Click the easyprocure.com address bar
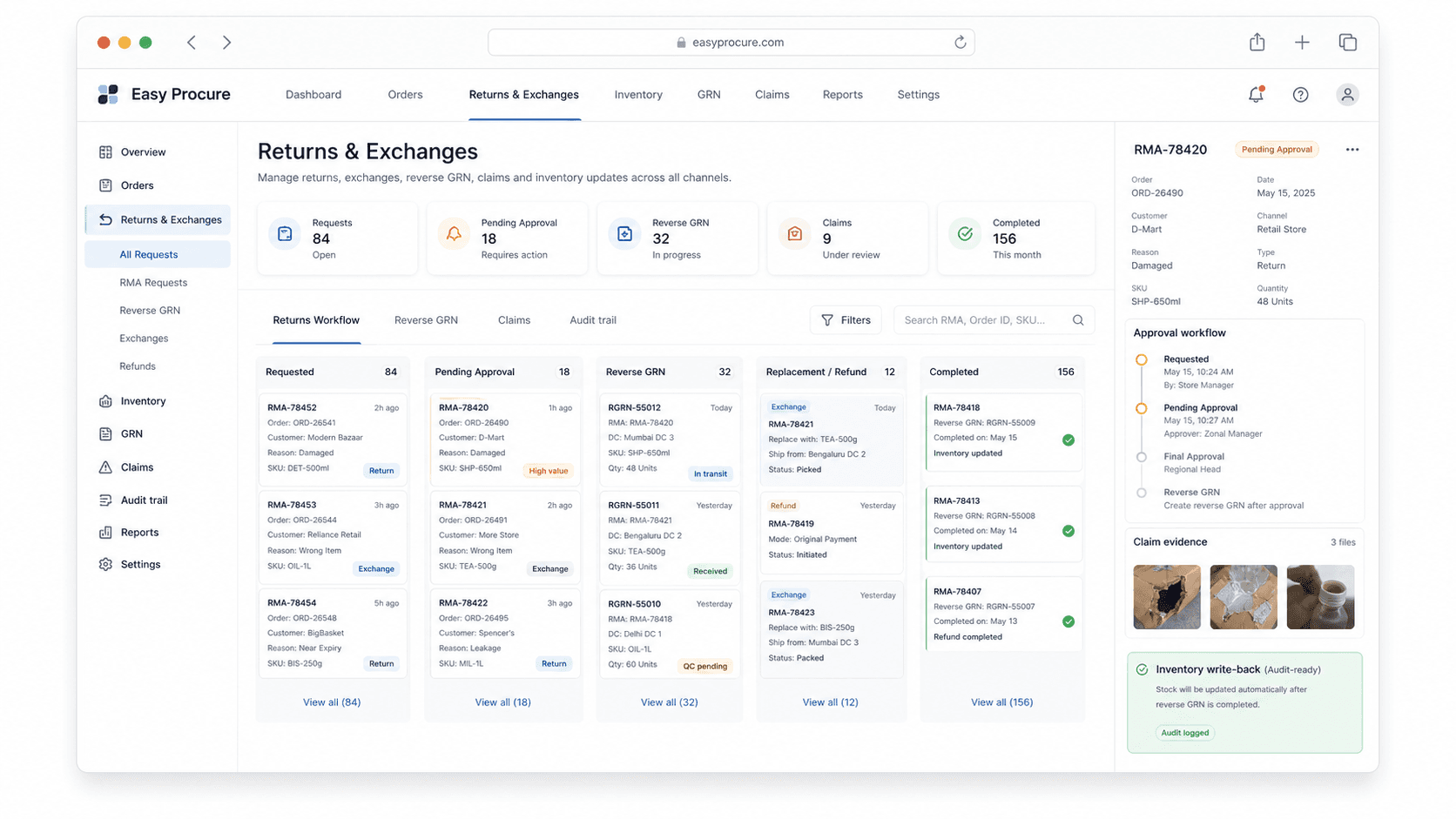Viewport: 1456px width, 819px height. [731, 42]
